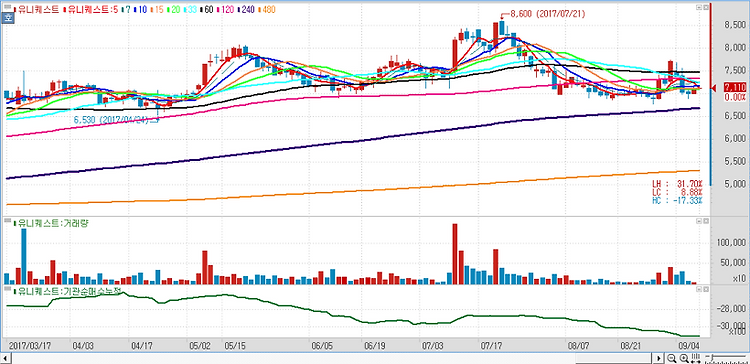The height and width of the screenshot is (364, 750).
Task: Adjust the chart zoom slider handle
Action: point(712,358)
